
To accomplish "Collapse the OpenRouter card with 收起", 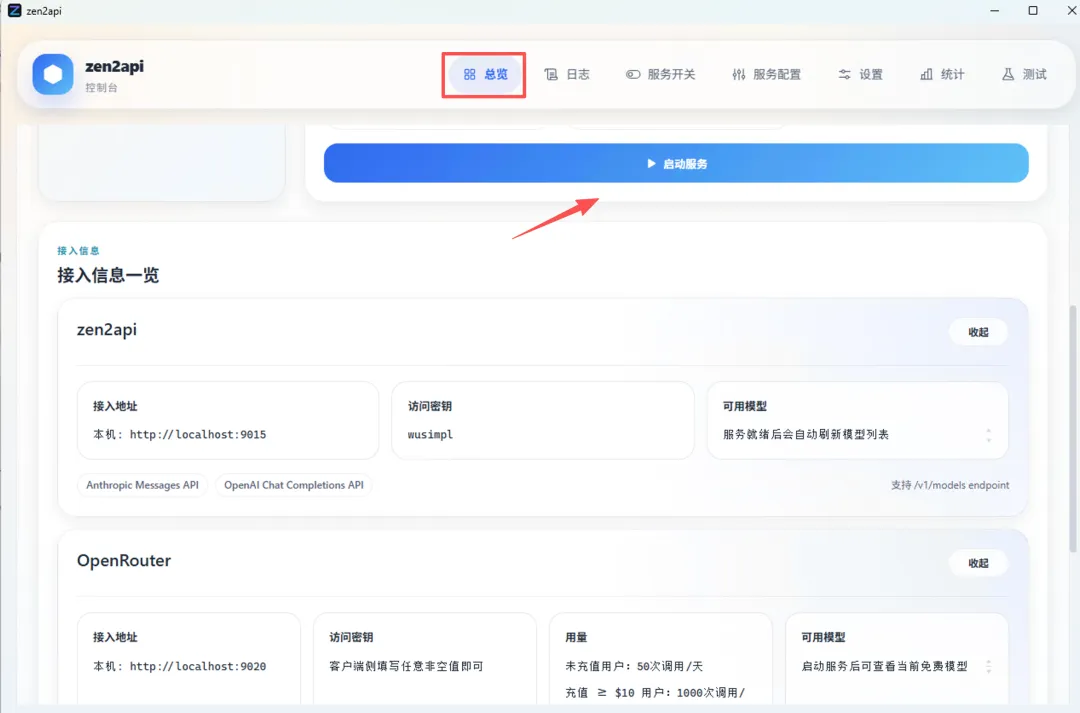I will click(978, 563).
